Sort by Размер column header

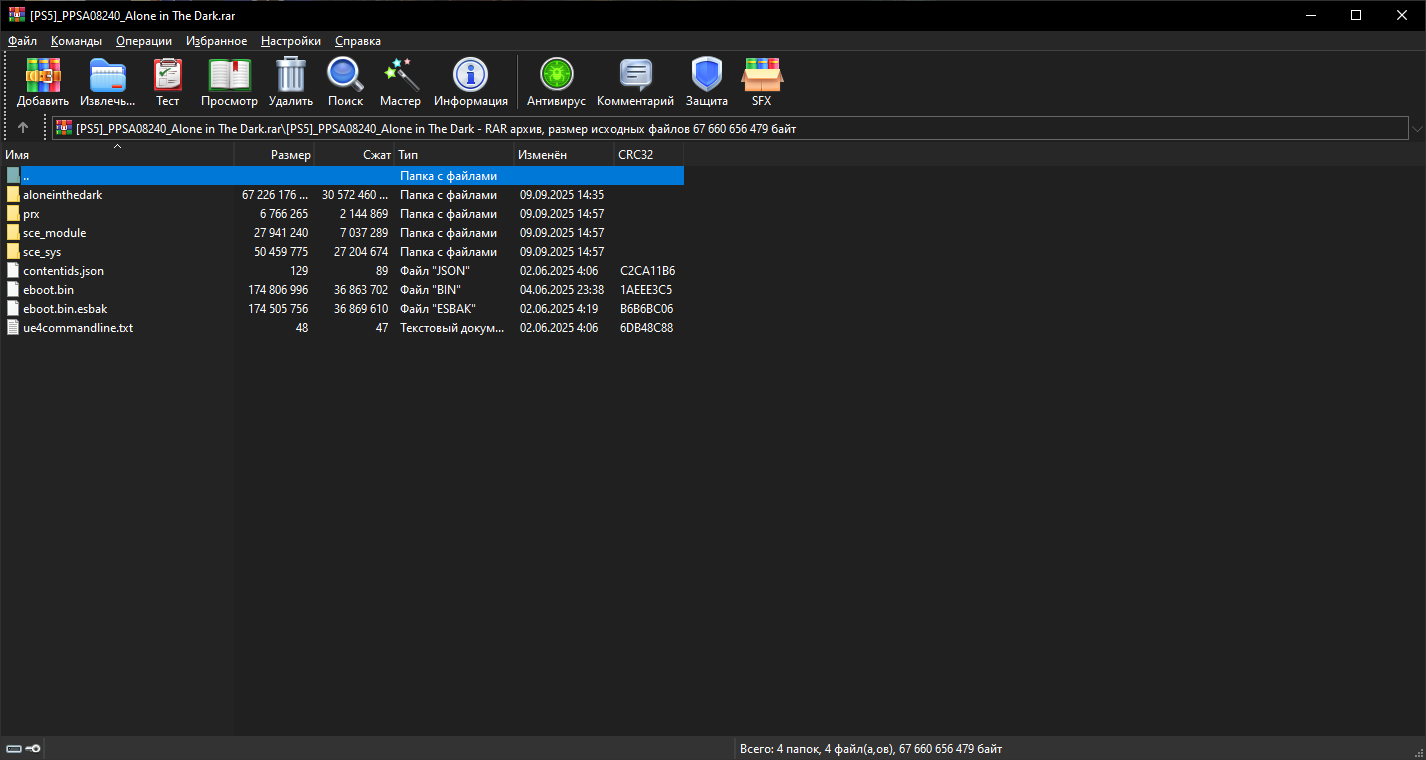click(x=274, y=155)
